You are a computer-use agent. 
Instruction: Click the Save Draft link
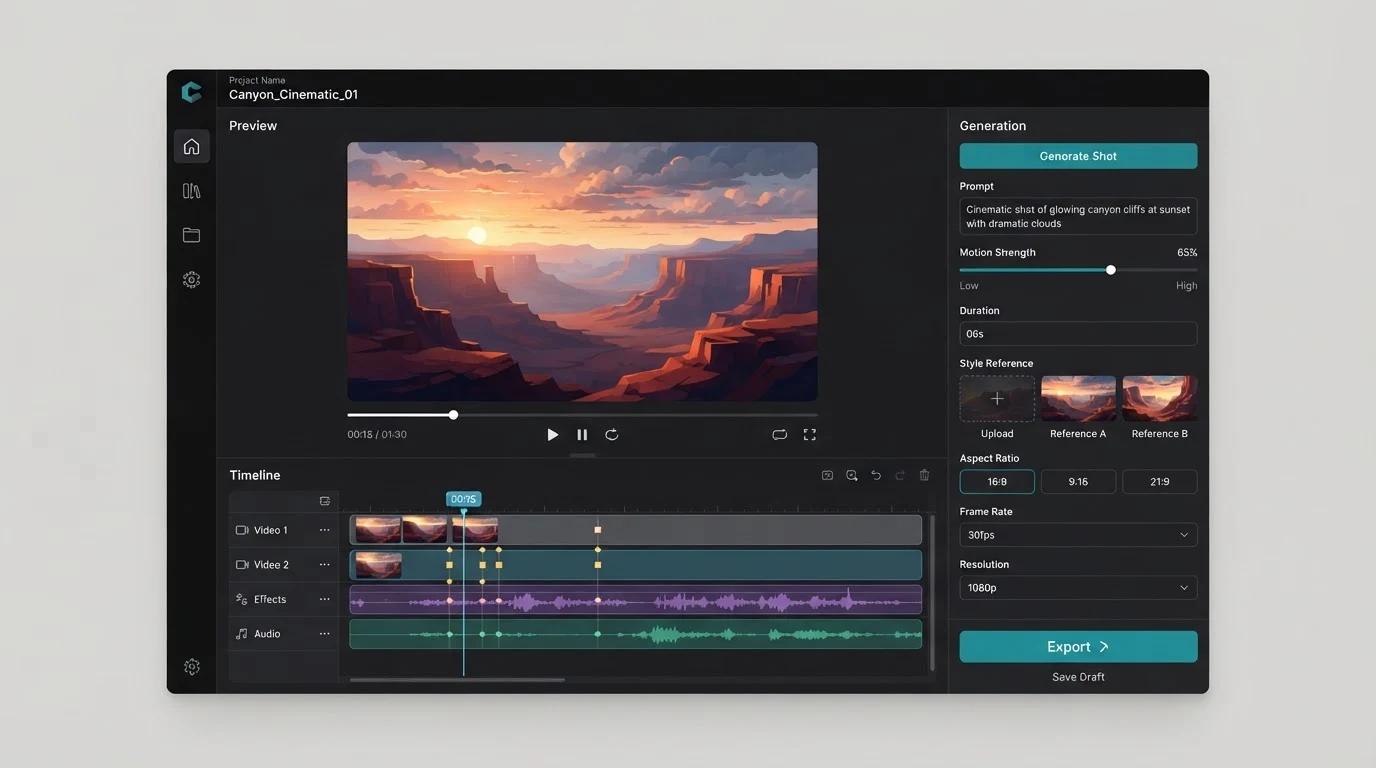coord(1078,677)
